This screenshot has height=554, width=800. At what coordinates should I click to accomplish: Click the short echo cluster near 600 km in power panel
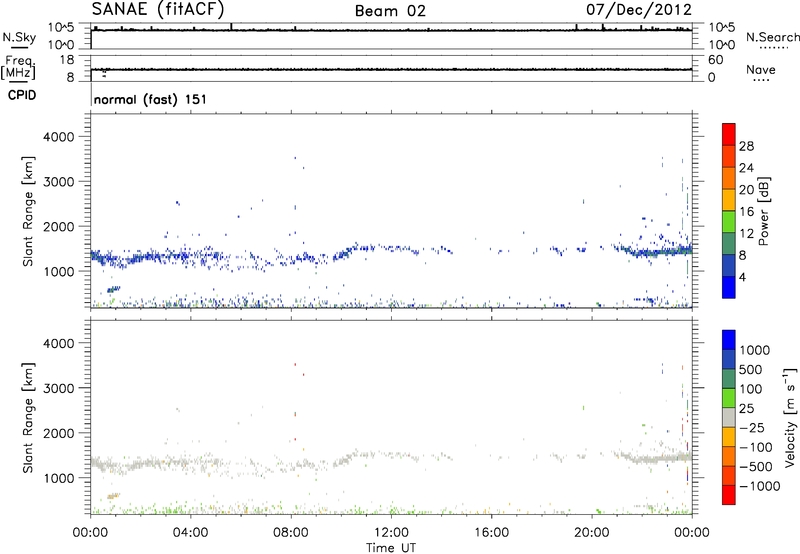113,289
